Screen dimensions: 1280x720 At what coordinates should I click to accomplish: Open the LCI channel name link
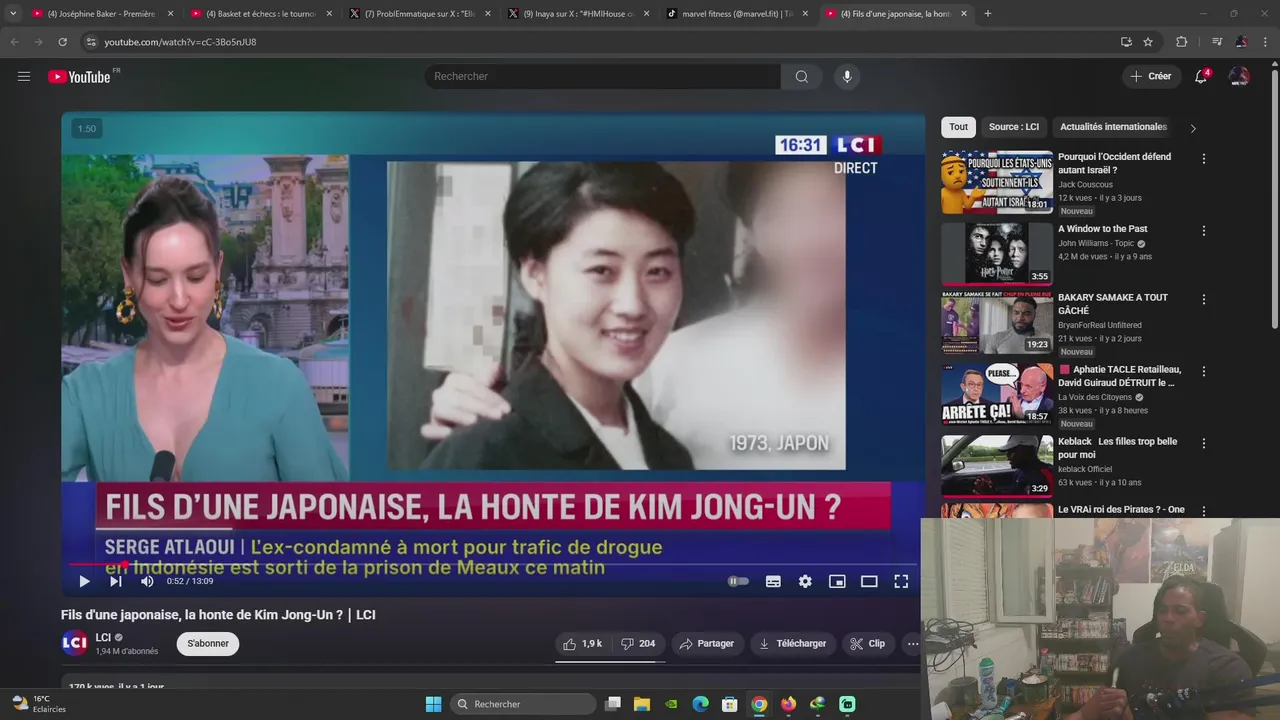tap(103, 638)
